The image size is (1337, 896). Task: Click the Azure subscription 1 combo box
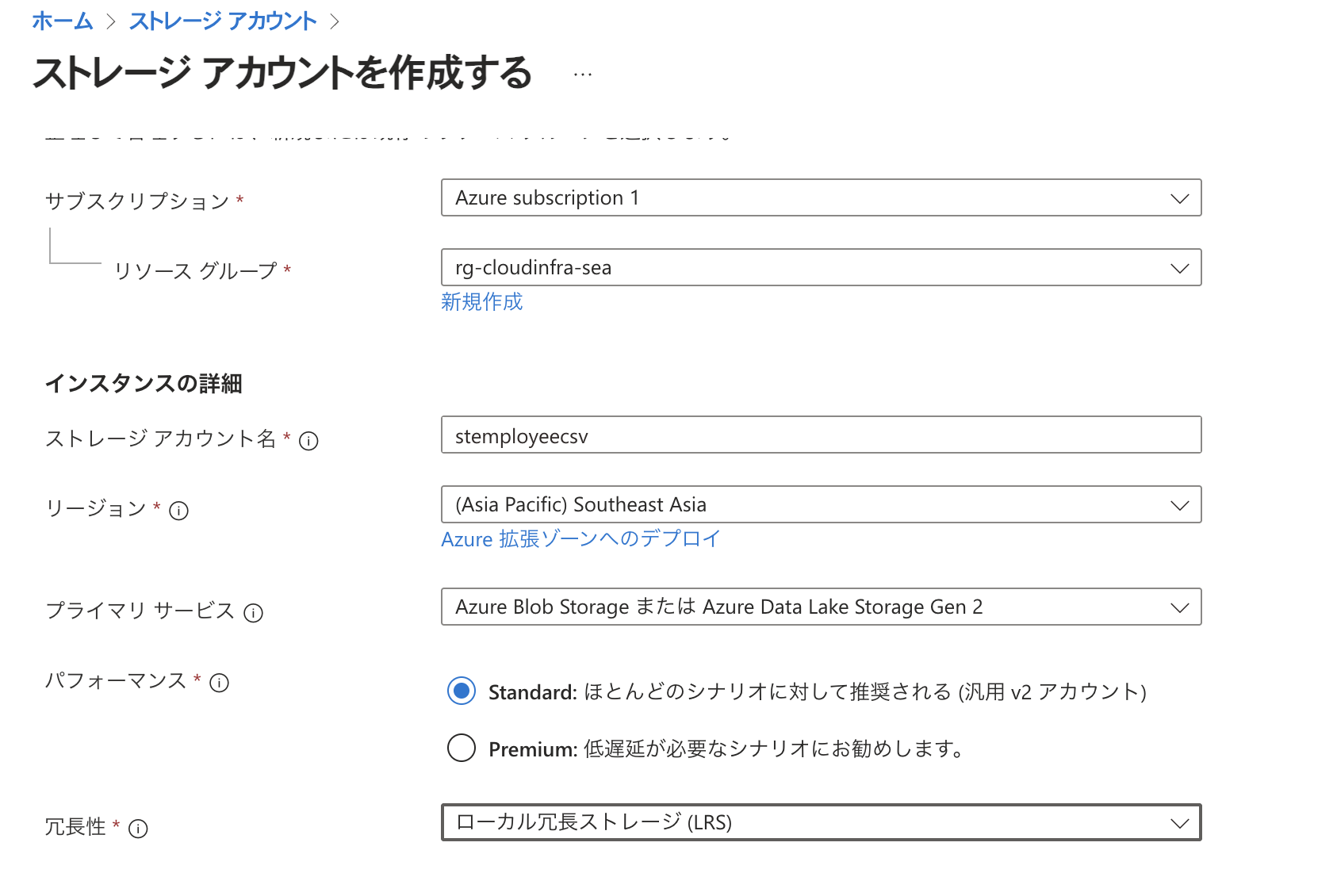point(821,197)
